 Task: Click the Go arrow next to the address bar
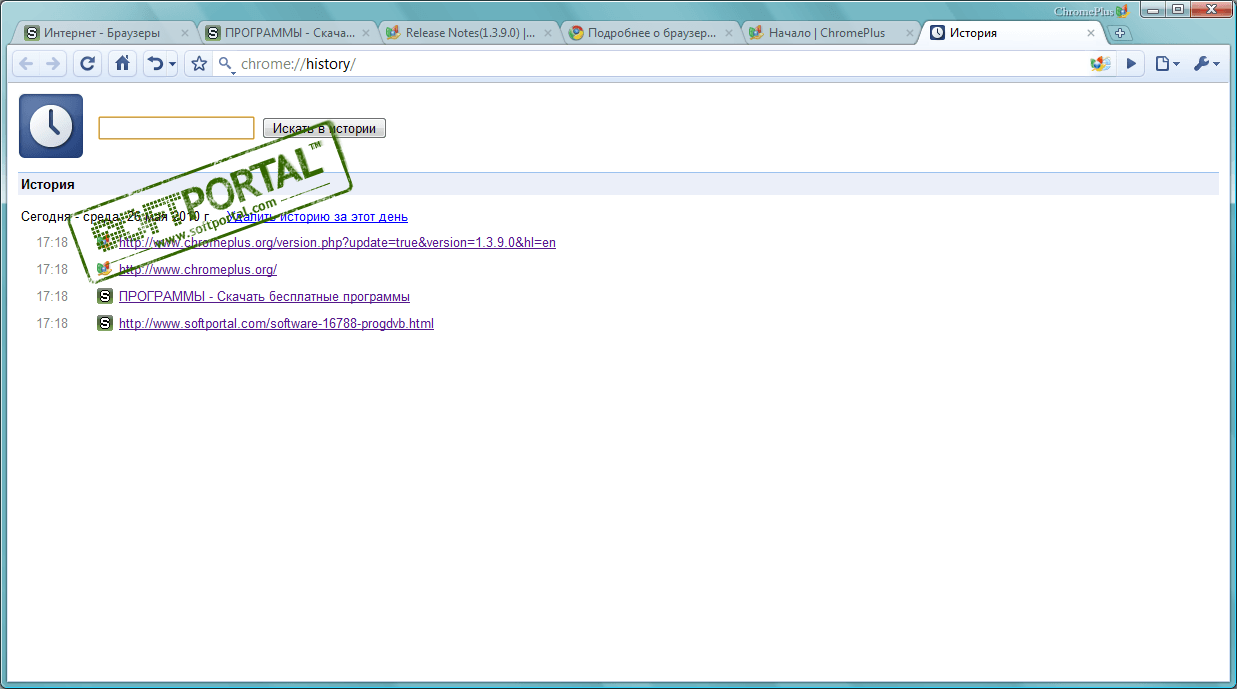point(1131,64)
